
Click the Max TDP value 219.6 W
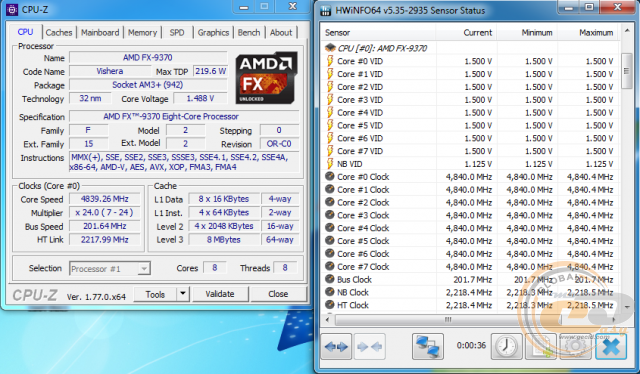point(210,71)
